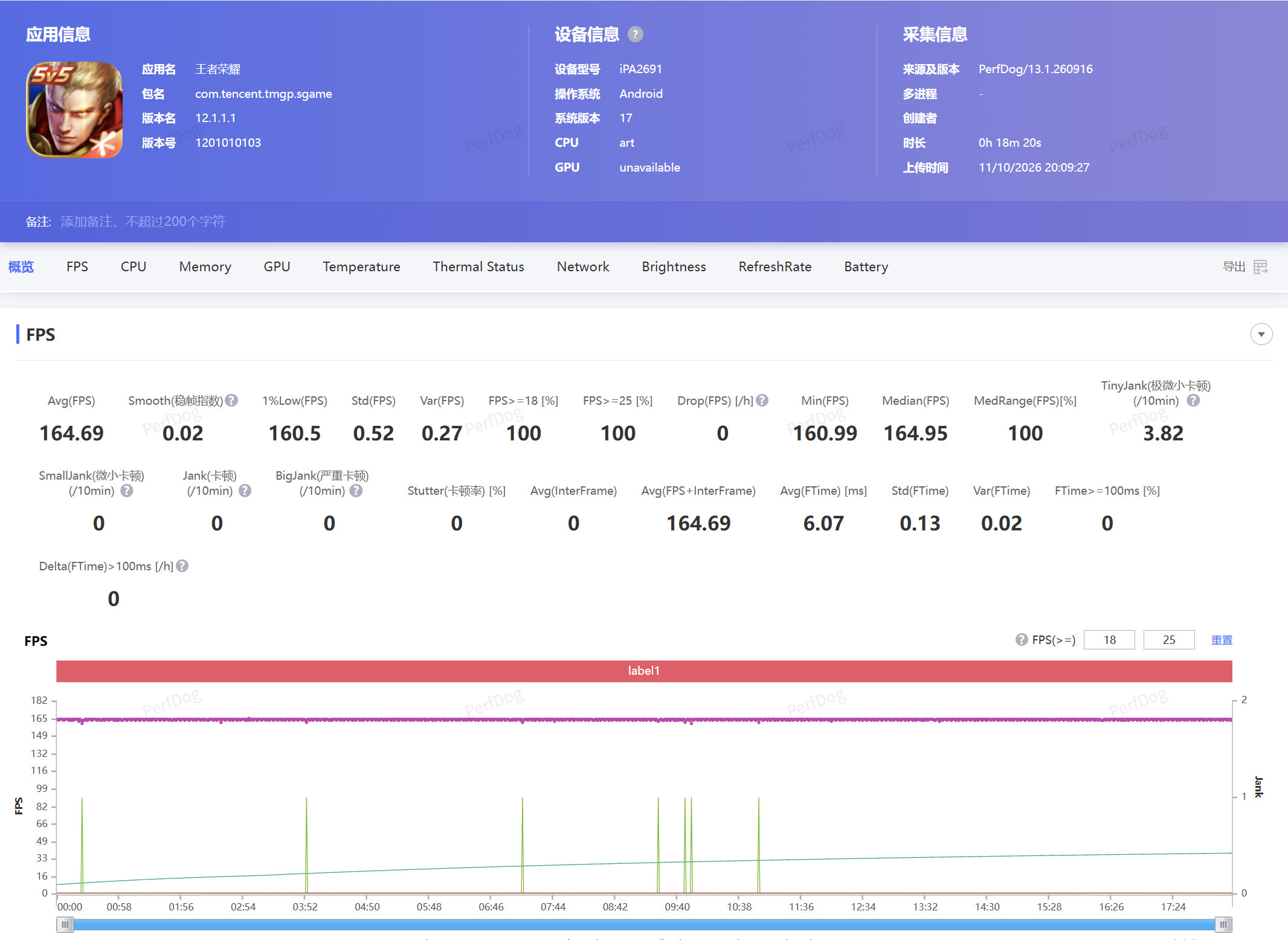
Task: Click the Avg(FPS) value 164.69
Action: (x=71, y=433)
